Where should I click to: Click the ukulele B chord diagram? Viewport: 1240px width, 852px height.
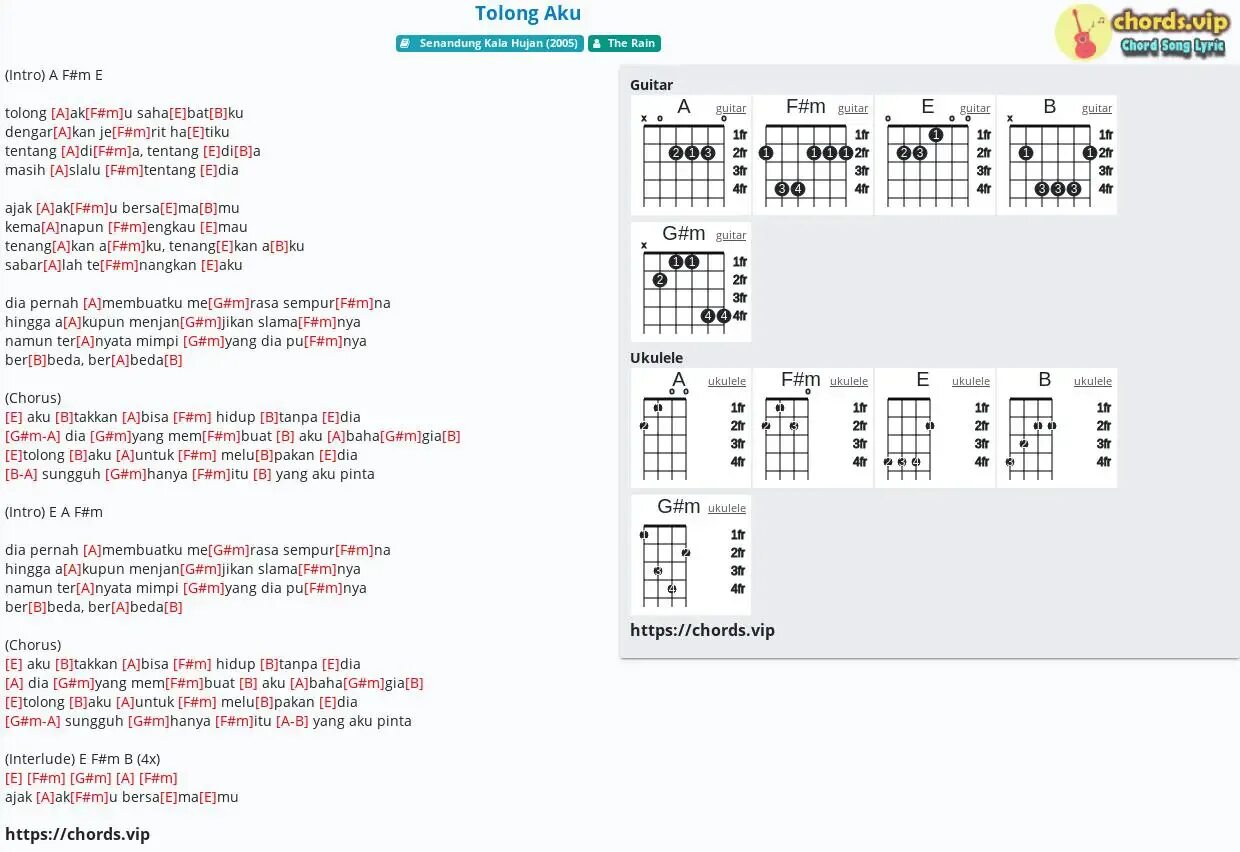1057,428
